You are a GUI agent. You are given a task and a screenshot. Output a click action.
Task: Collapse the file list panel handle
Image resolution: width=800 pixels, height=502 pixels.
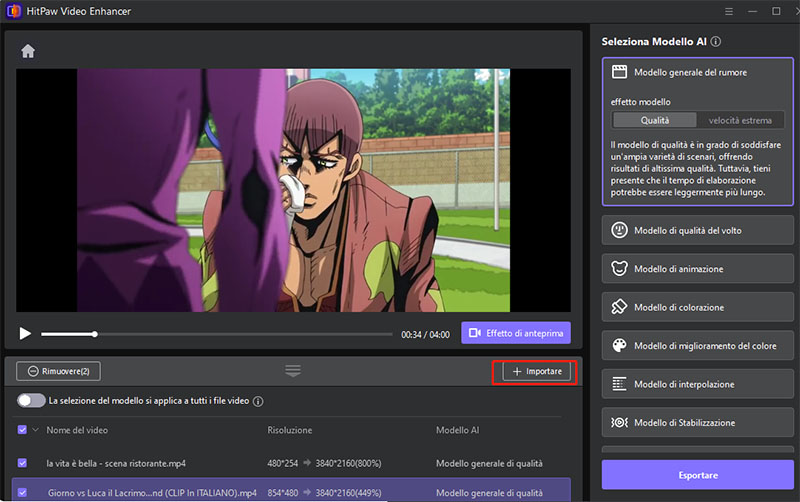(293, 371)
